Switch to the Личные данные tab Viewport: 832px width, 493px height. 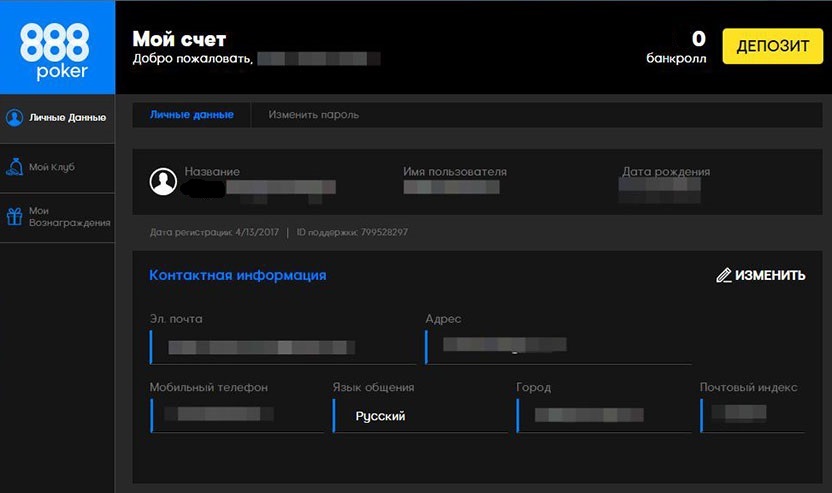click(192, 115)
